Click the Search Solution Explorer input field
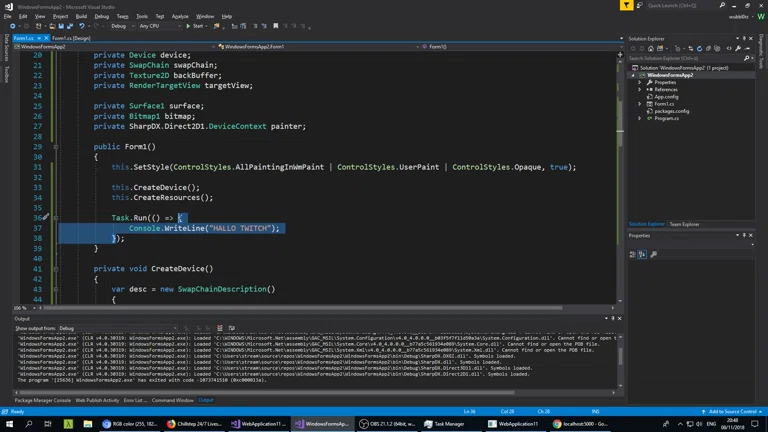This screenshot has height=432, width=768. point(685,58)
